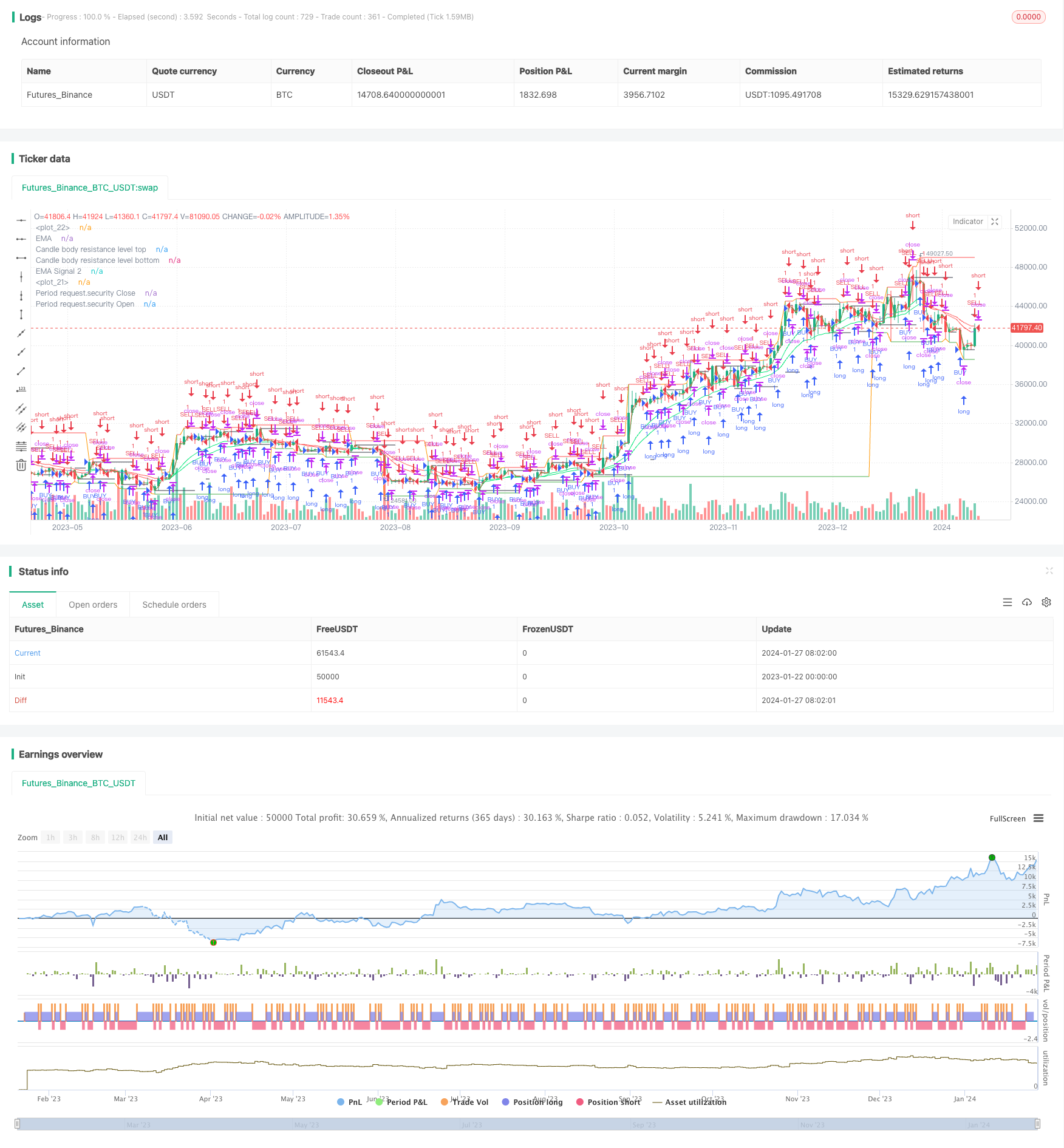This screenshot has width=1064, height=1148.
Task: Open the Indicator panel on chart
Action: (x=967, y=222)
